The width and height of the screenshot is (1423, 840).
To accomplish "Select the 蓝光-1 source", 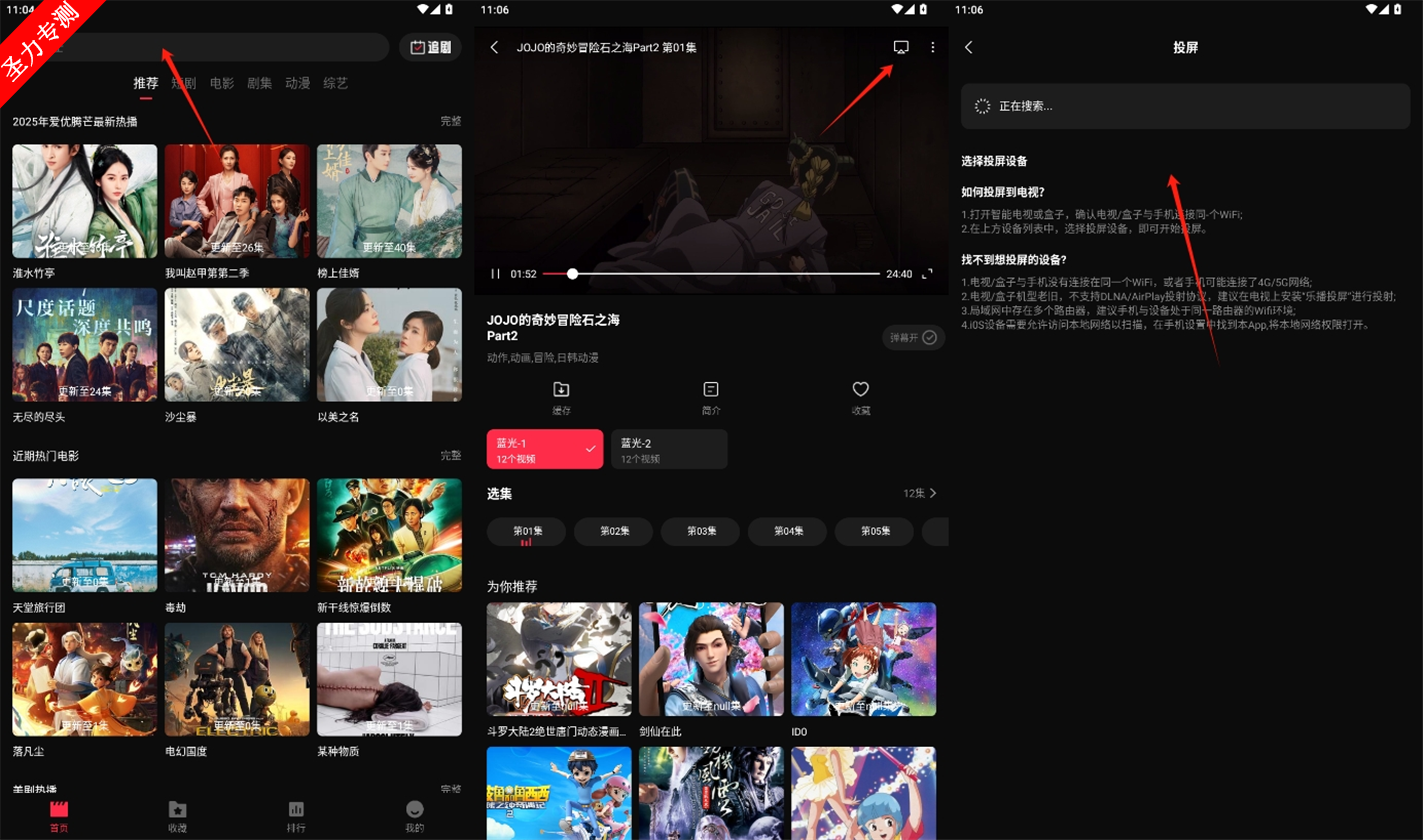I will 545,449.
